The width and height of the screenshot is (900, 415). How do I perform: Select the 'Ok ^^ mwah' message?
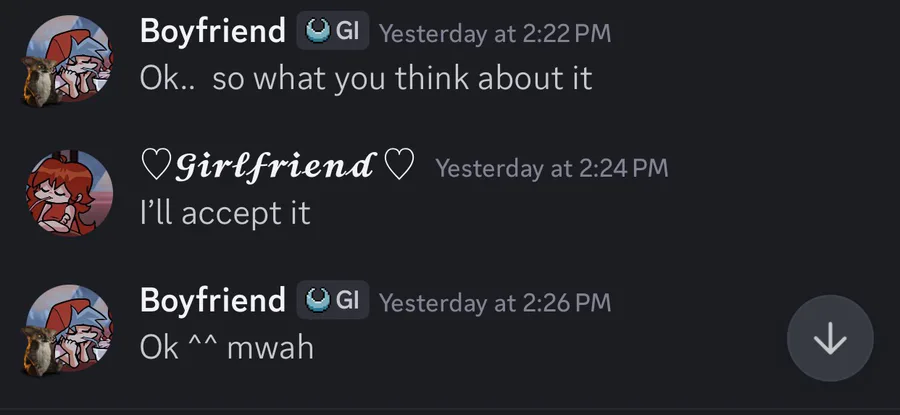pos(226,348)
